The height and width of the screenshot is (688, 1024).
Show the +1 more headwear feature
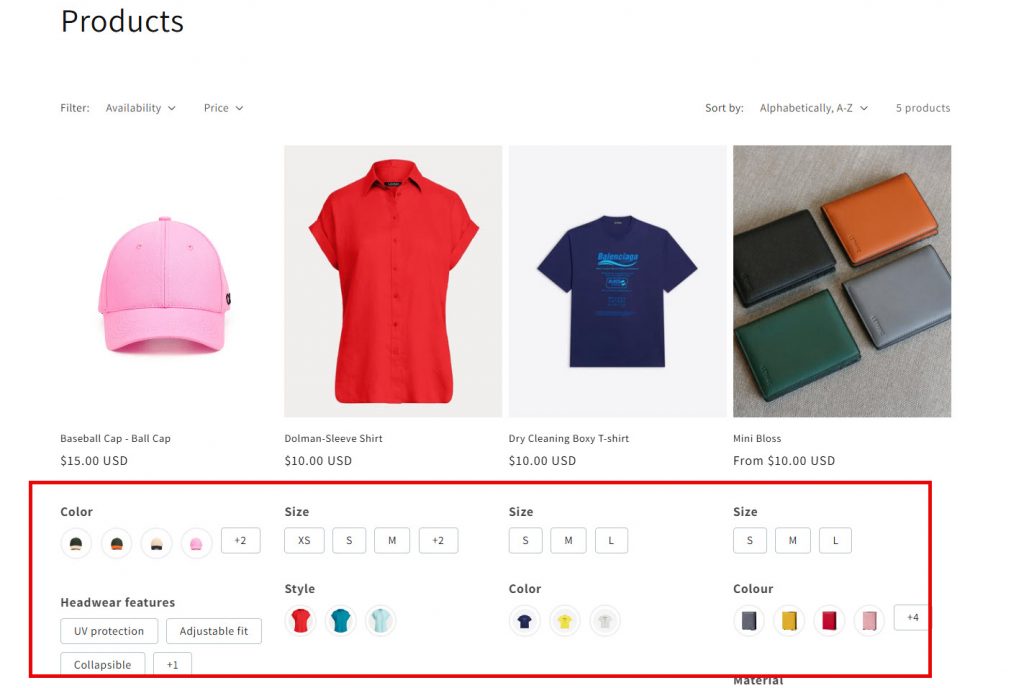click(172, 665)
